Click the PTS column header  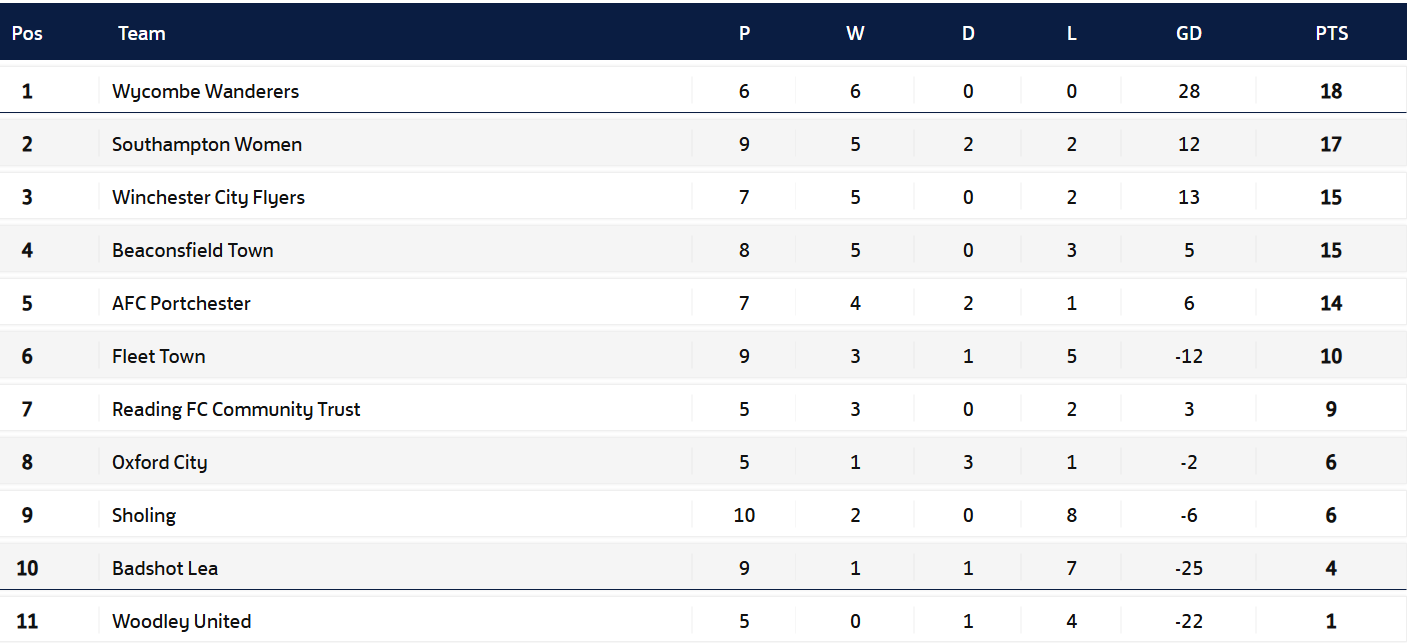(1331, 33)
